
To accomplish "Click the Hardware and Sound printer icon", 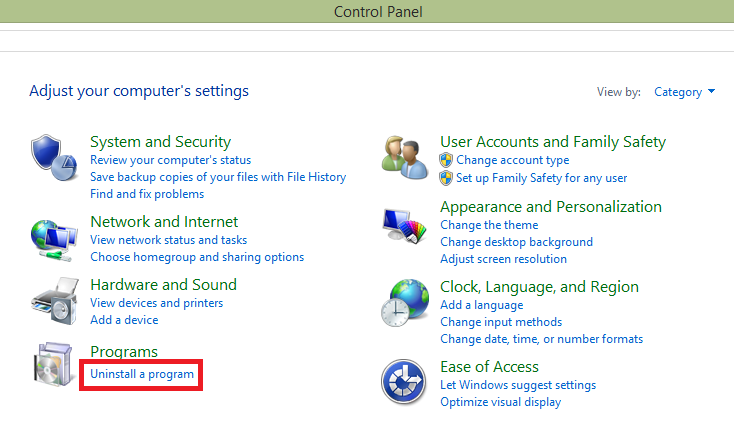I will click(x=52, y=301).
